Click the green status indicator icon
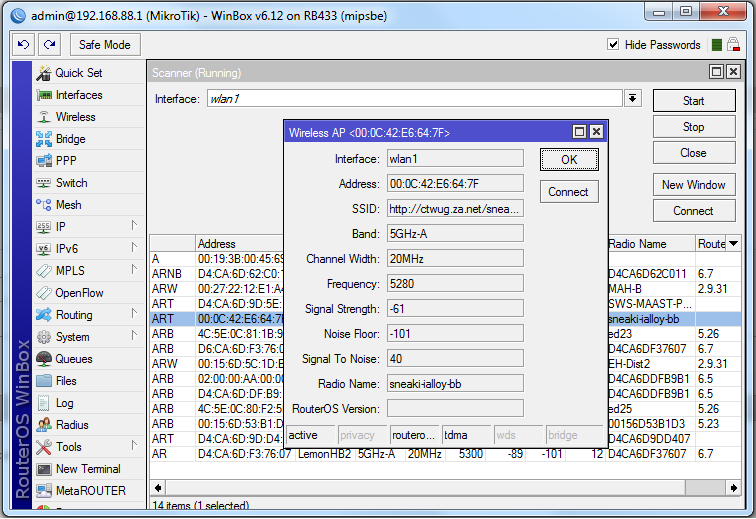 [x=717, y=45]
